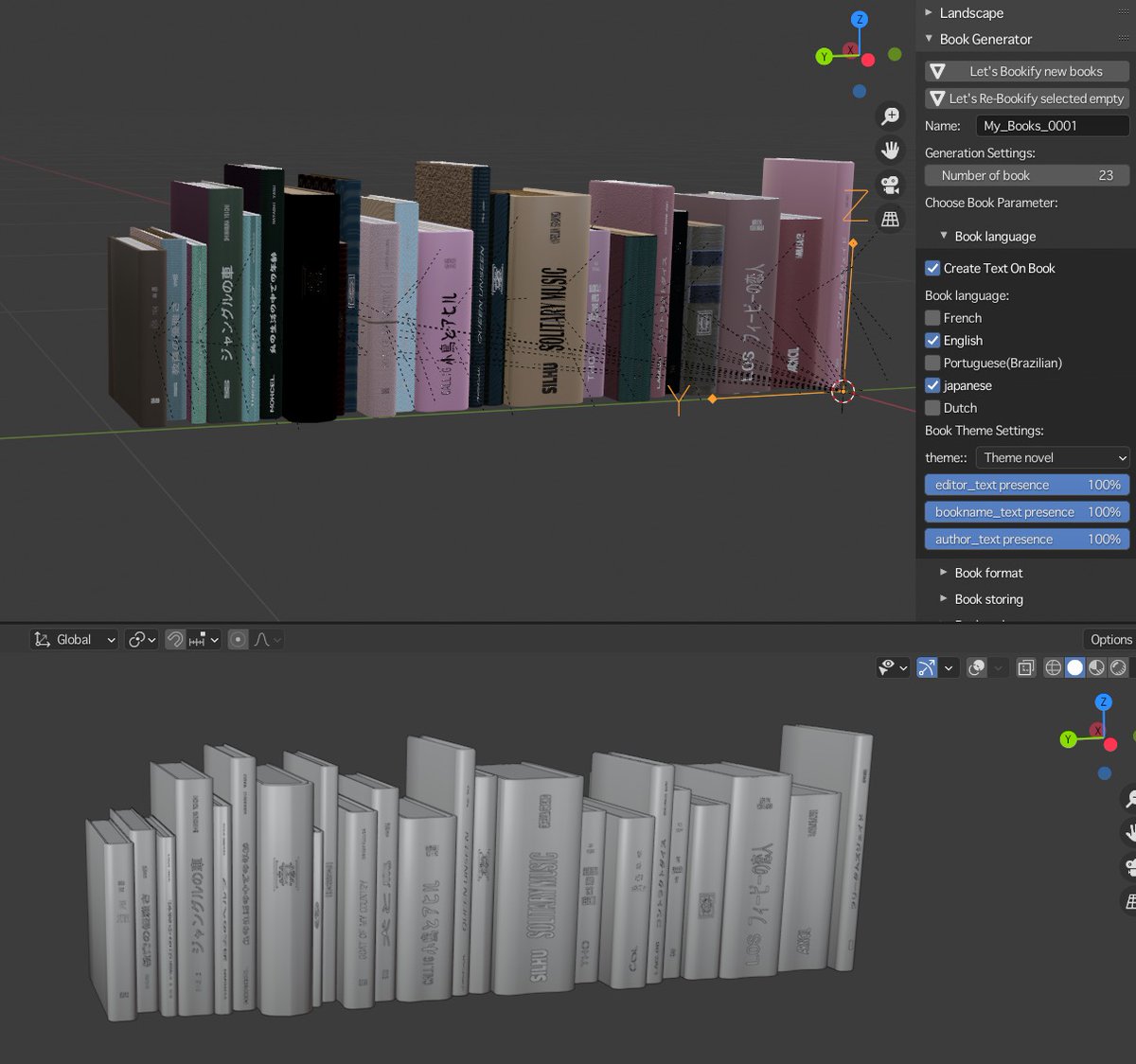1136x1064 pixels.
Task: Open the Theme novel dropdown
Action: (x=1052, y=457)
